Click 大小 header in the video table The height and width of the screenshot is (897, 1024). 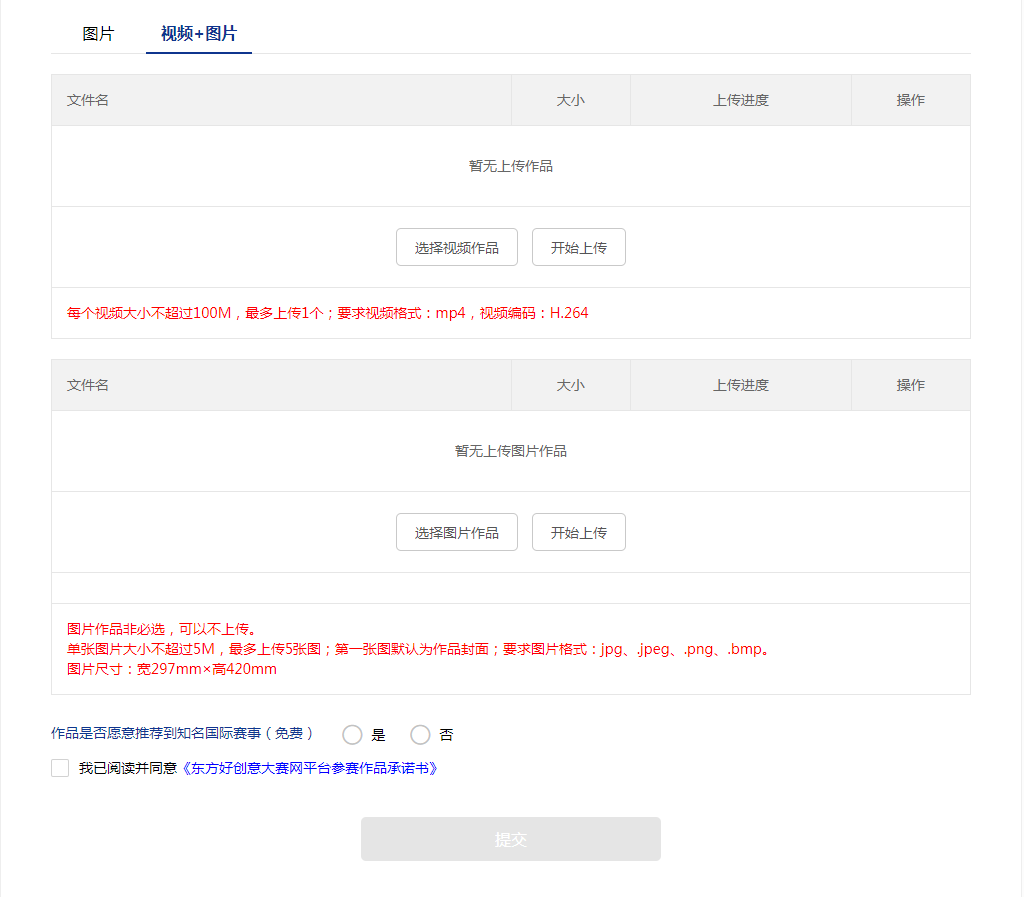tap(571, 100)
